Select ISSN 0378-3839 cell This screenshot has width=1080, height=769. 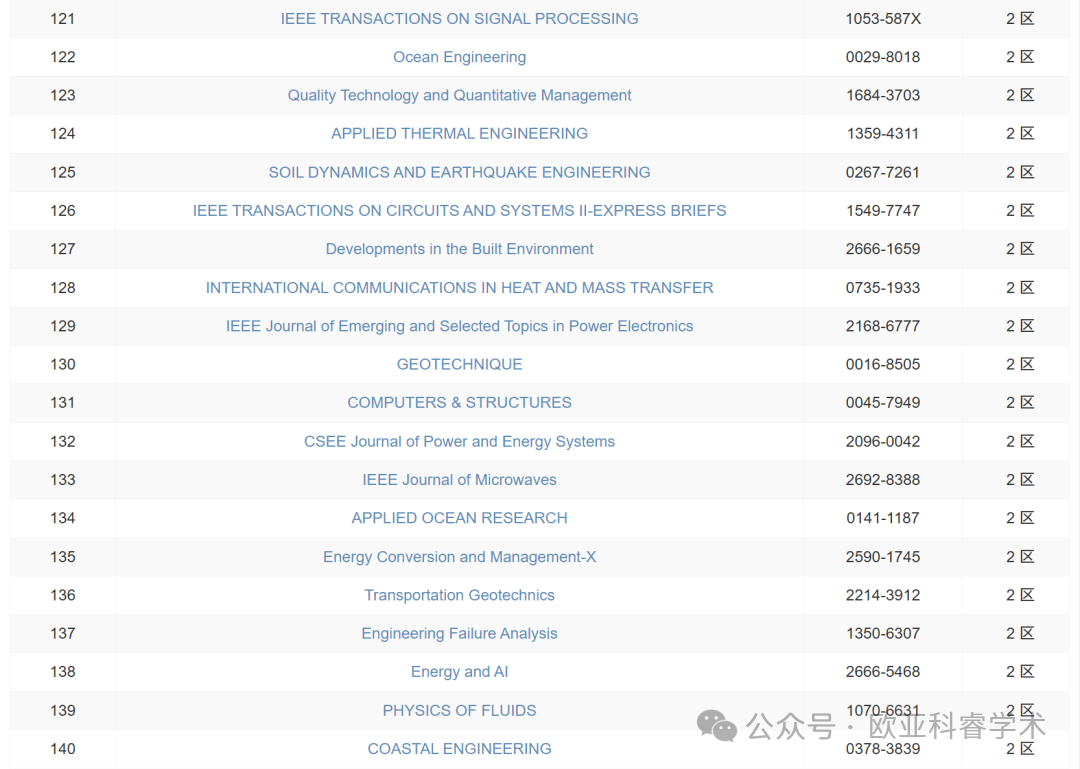pyautogui.click(x=883, y=749)
